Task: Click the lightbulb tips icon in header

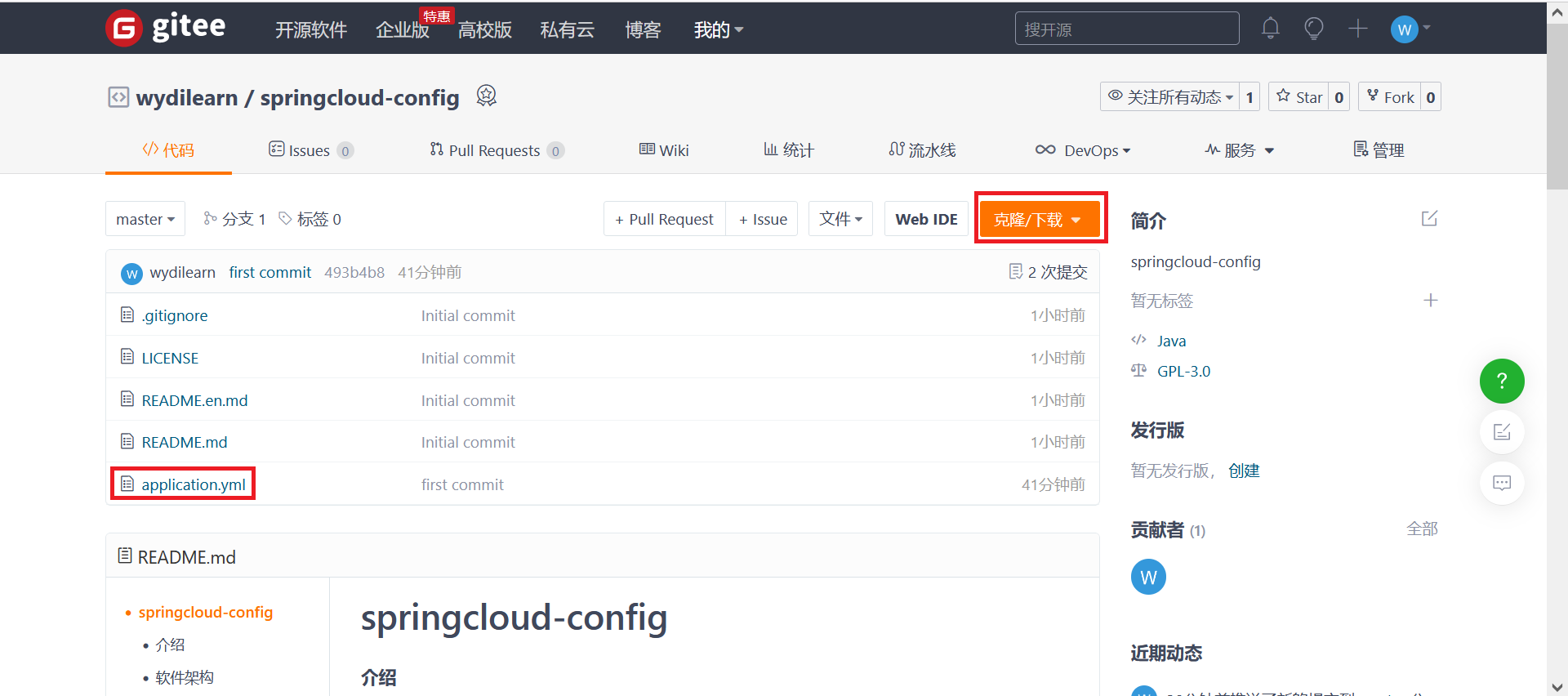Action: click(x=1313, y=29)
